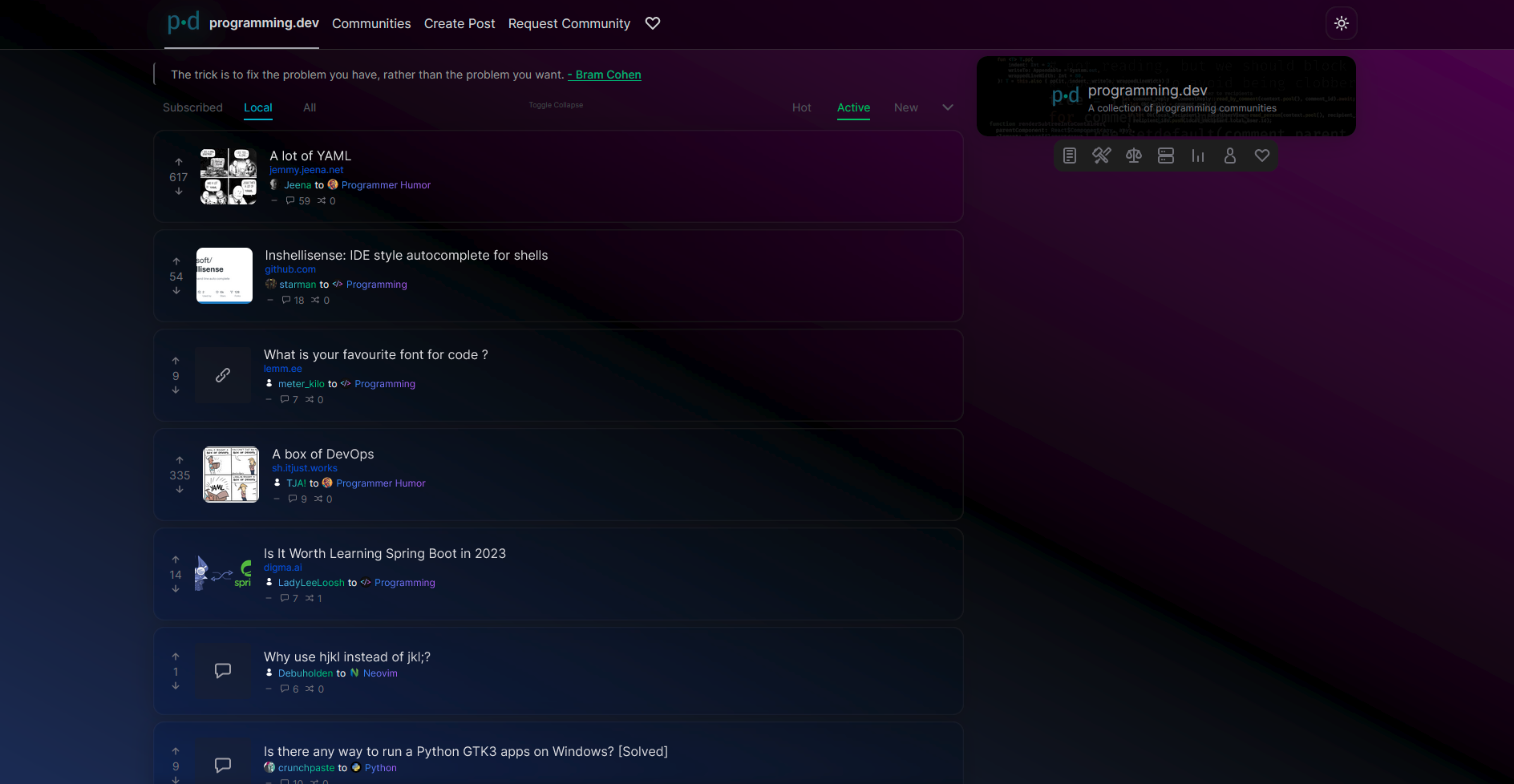Upvote the 'A lot of YAML' post
This screenshot has height=784, width=1514.
tap(179, 162)
